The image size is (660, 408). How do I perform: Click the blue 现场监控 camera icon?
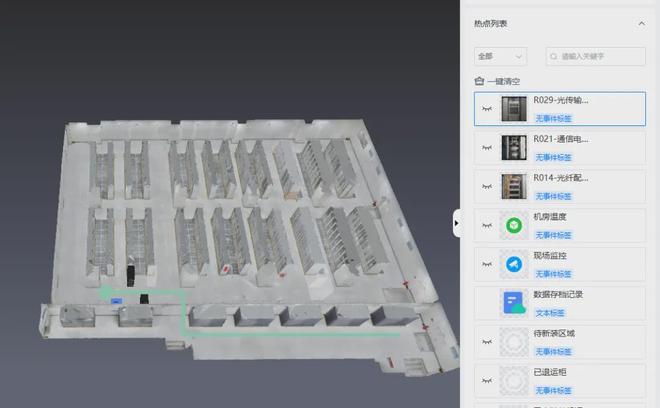pos(513,265)
